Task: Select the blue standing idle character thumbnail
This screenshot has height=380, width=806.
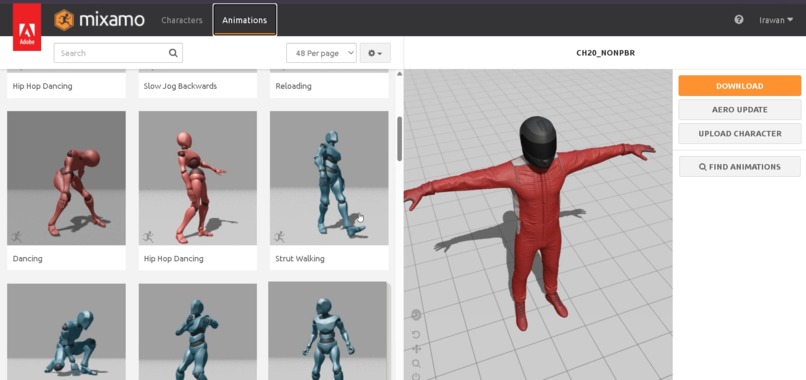Action: point(327,331)
